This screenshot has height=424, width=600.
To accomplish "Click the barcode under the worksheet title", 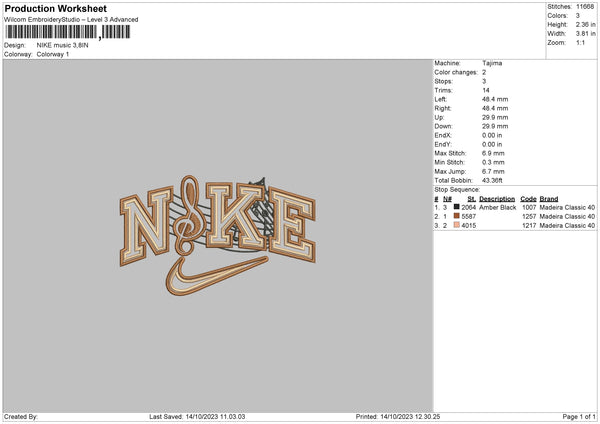I will click(68, 32).
